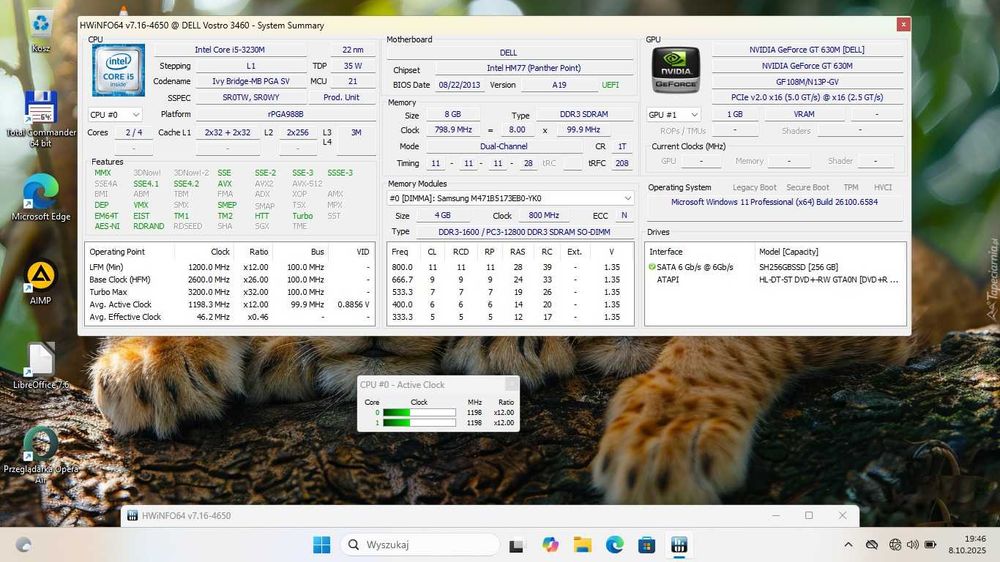Click the Dual-Channel mode value

[504, 147]
